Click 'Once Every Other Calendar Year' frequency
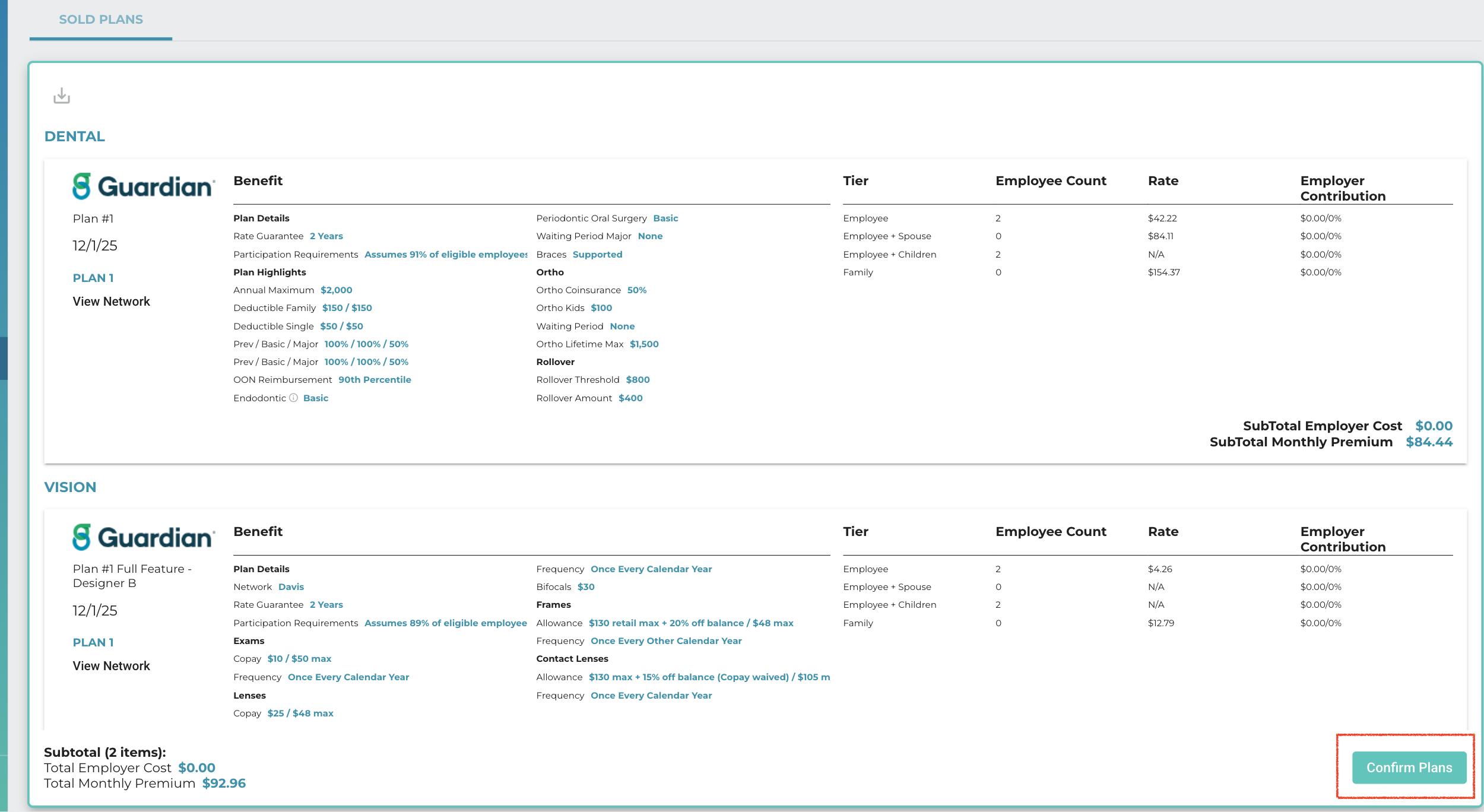Screen dimensions: 1484x812 pos(667,641)
